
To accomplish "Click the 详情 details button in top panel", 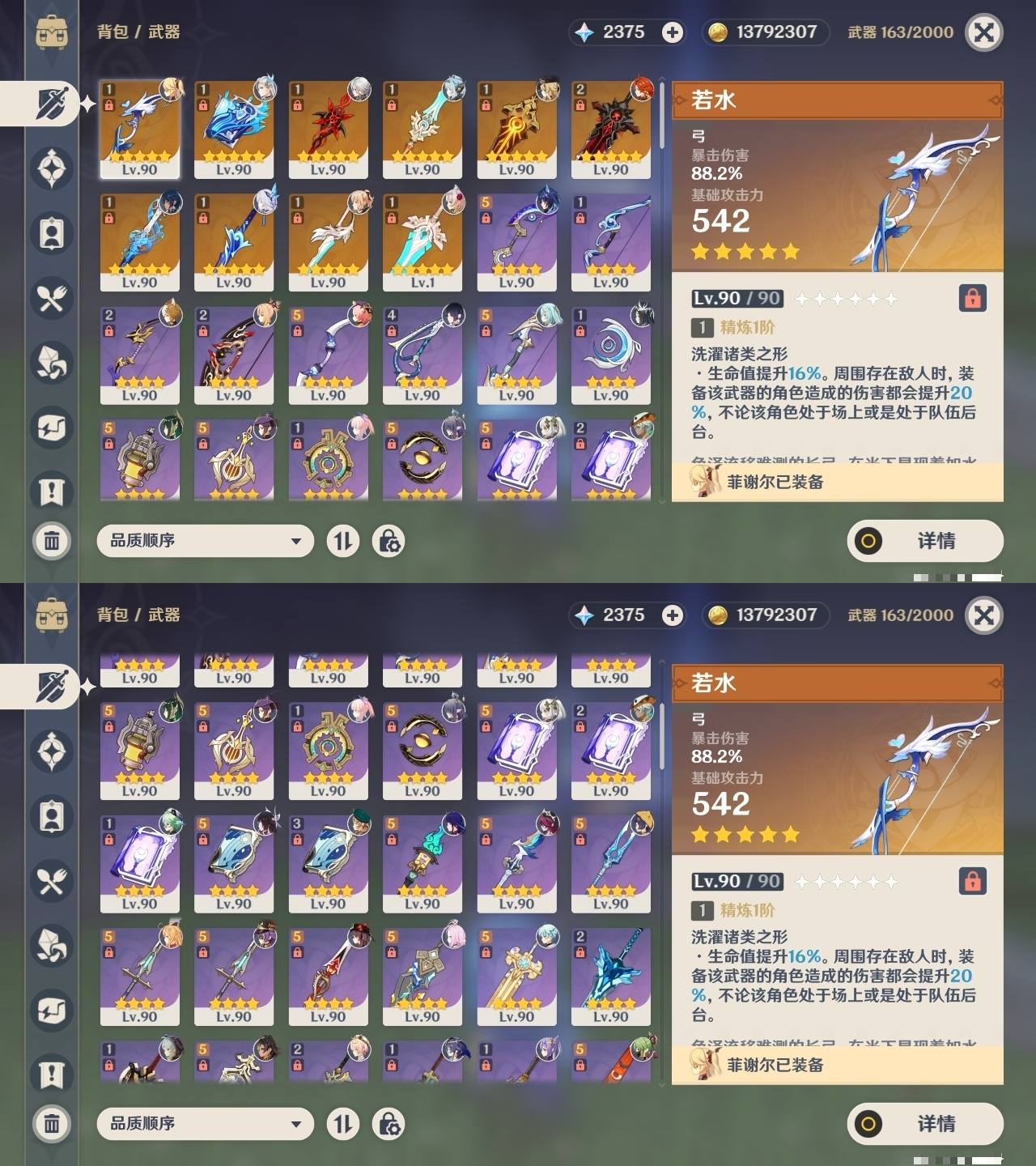I will point(925,540).
